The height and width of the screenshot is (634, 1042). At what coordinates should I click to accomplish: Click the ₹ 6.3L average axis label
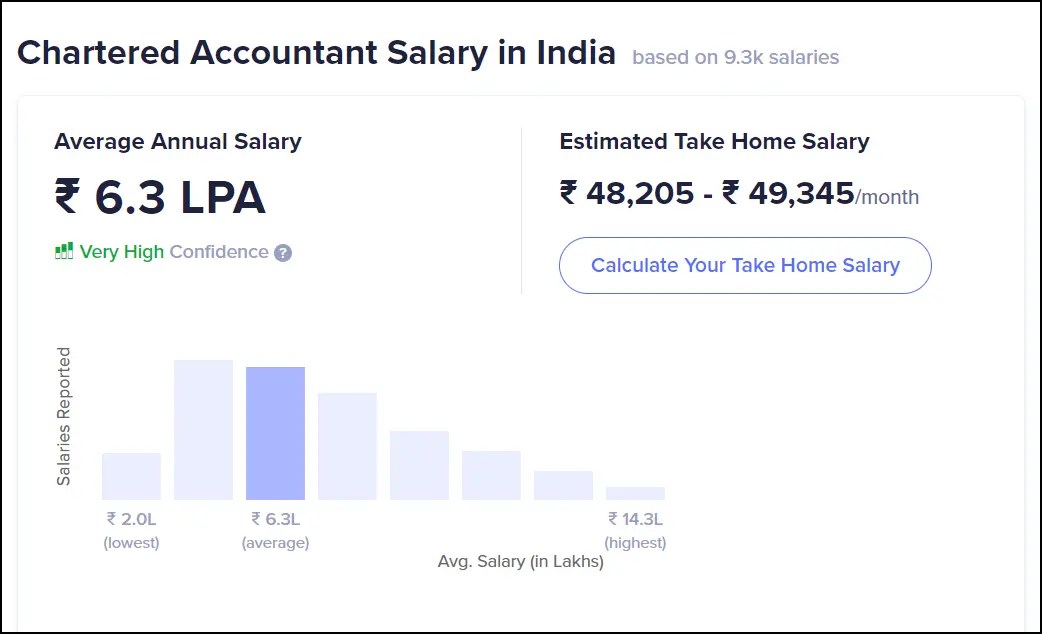tap(276, 519)
